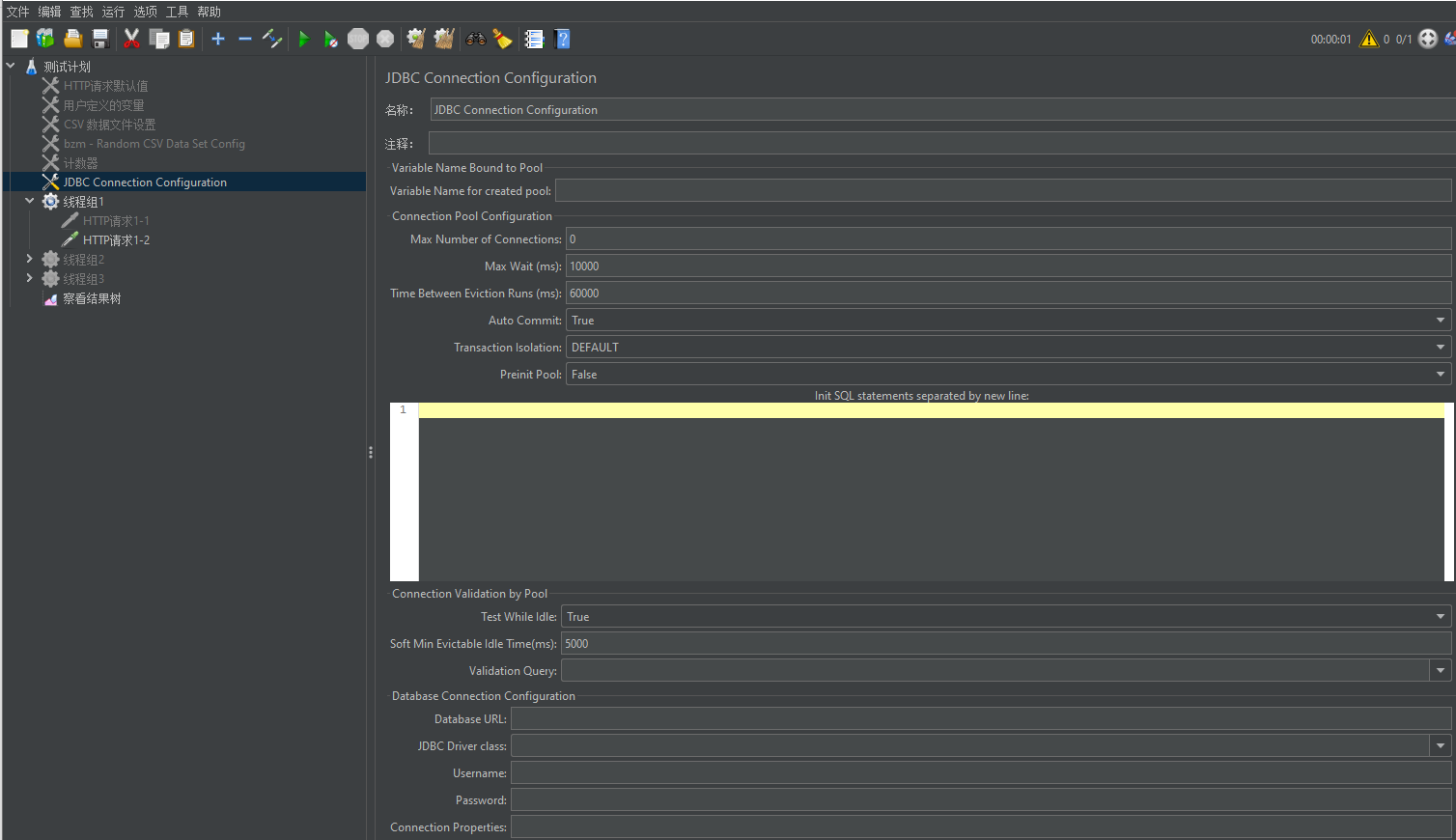1456x840 pixels.
Task: Select 线程组2 in the tree
Action: click(84, 260)
